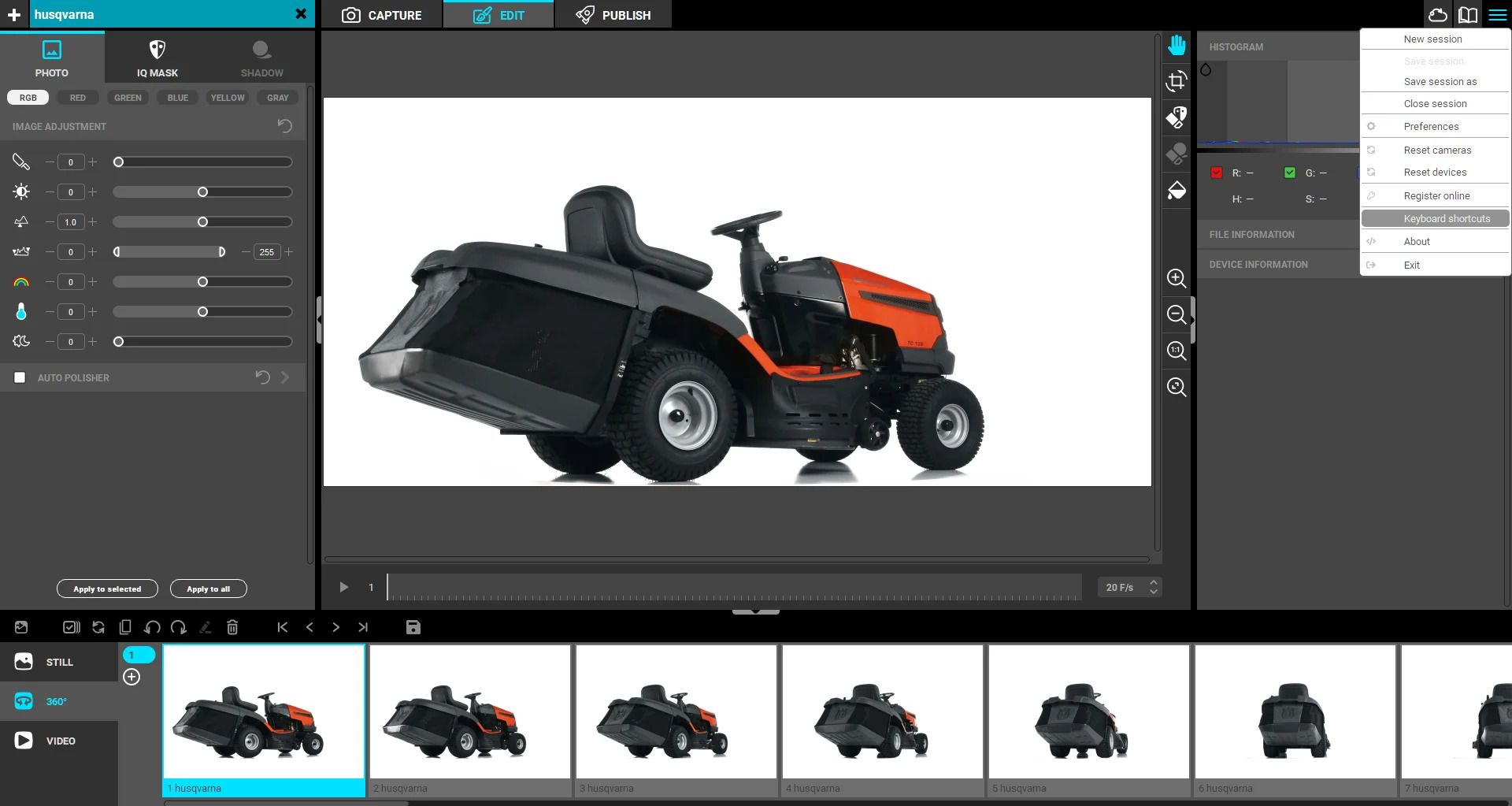
Task: Click the zoom out magnifier icon
Action: (x=1177, y=314)
